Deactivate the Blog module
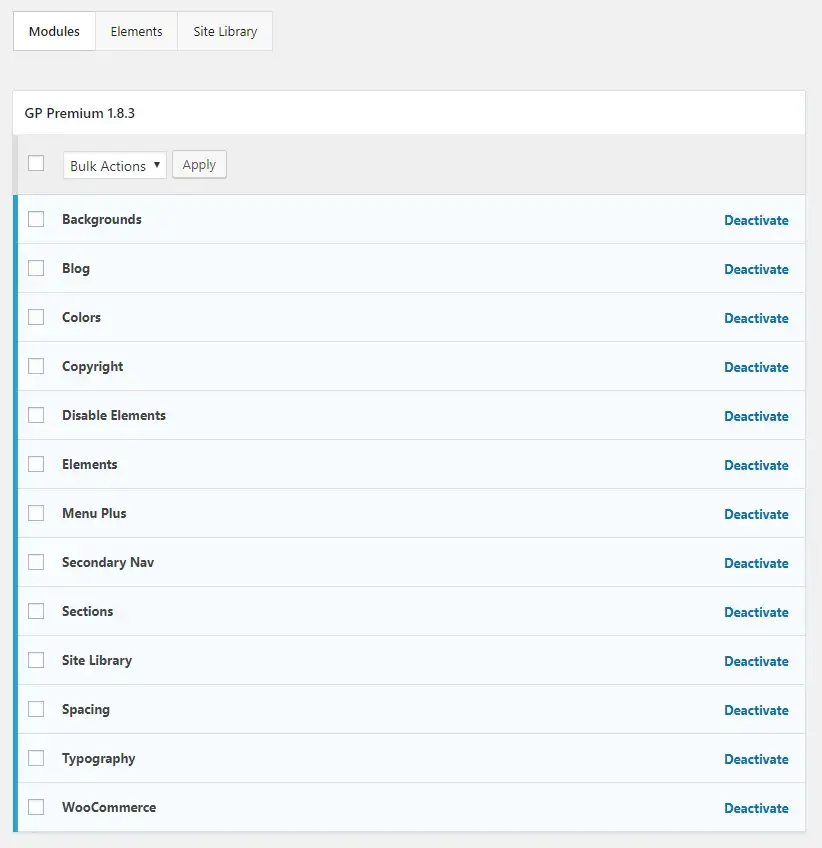Viewport: 822px width, 848px height. click(756, 269)
